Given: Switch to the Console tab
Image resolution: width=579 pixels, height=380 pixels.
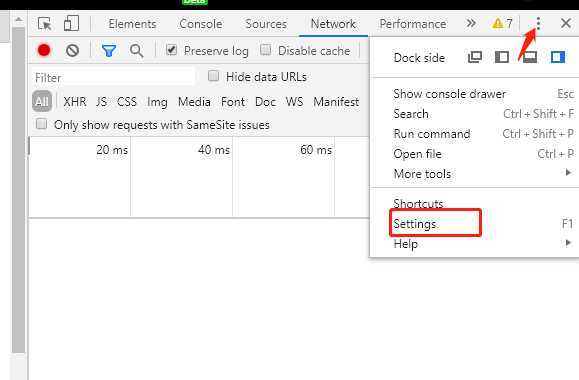Looking at the screenshot, I should click(201, 24).
